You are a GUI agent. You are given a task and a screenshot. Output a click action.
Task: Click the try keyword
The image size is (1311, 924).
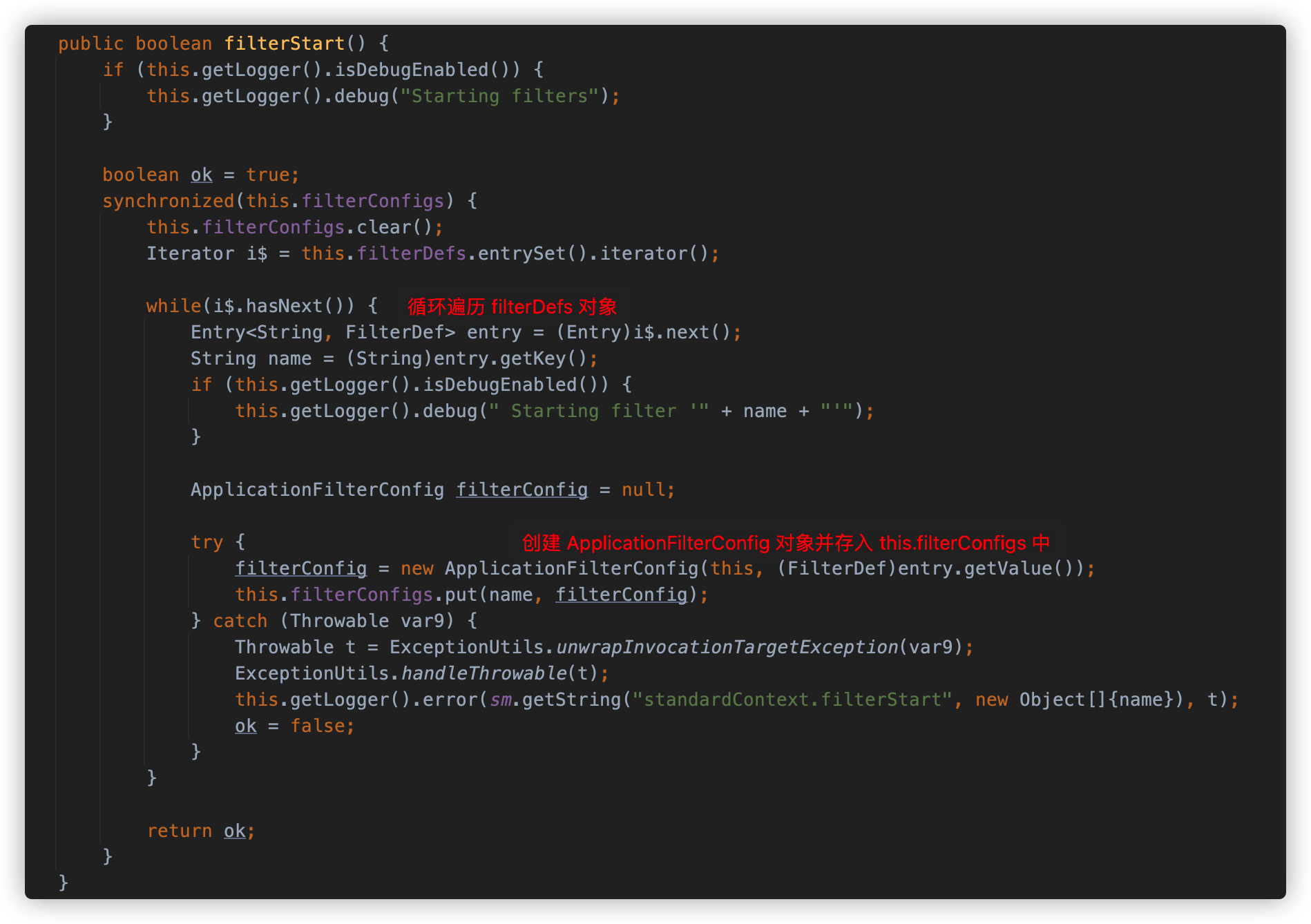(207, 542)
